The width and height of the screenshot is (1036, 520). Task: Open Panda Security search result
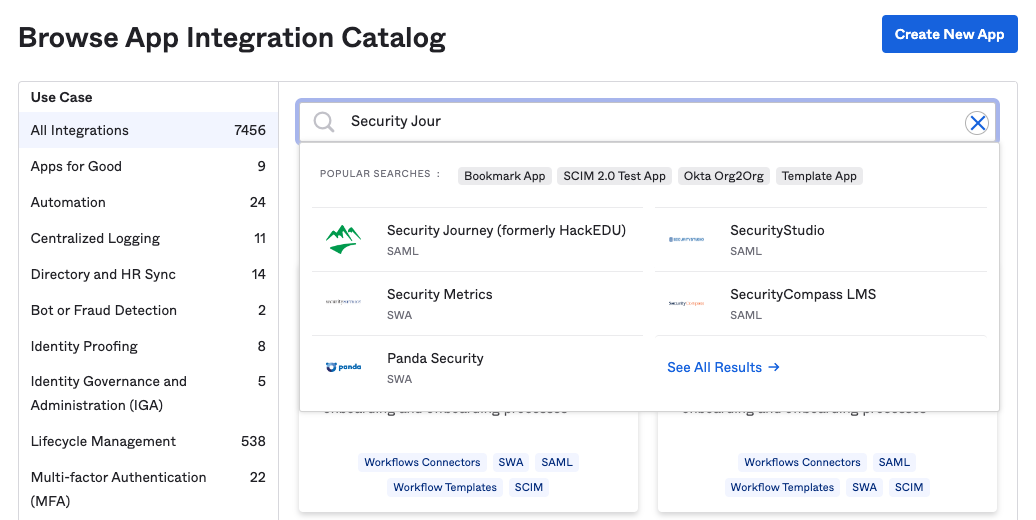[x=477, y=367]
